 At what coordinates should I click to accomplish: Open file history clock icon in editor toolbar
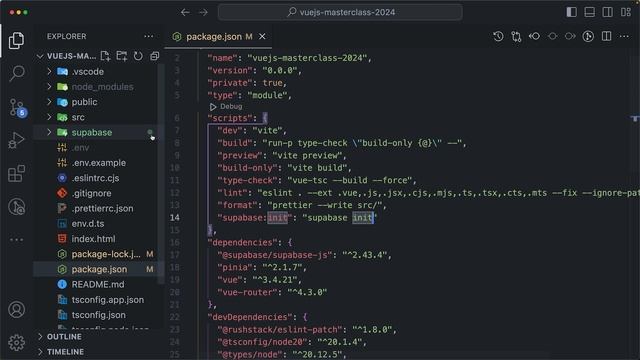(498, 36)
